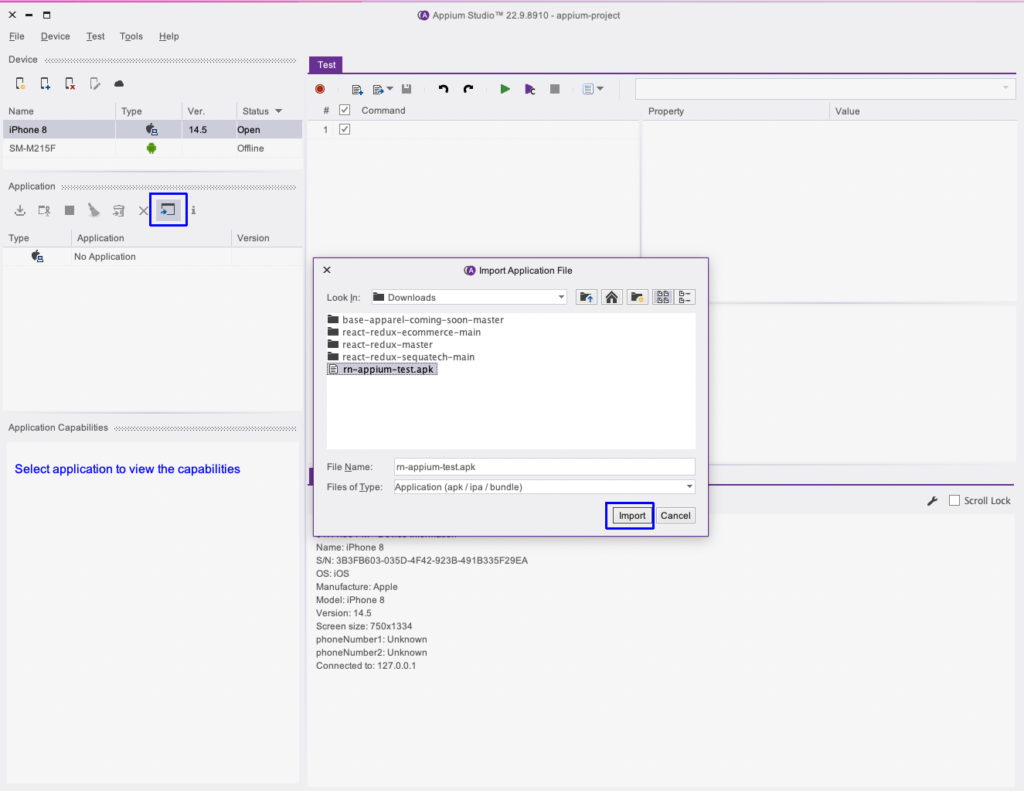Viewport: 1024px width, 791px height.
Task: Start recording with the red record icon
Action: coord(320,89)
